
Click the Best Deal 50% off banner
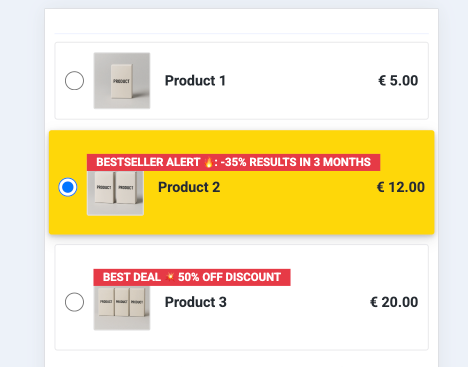[x=192, y=277]
